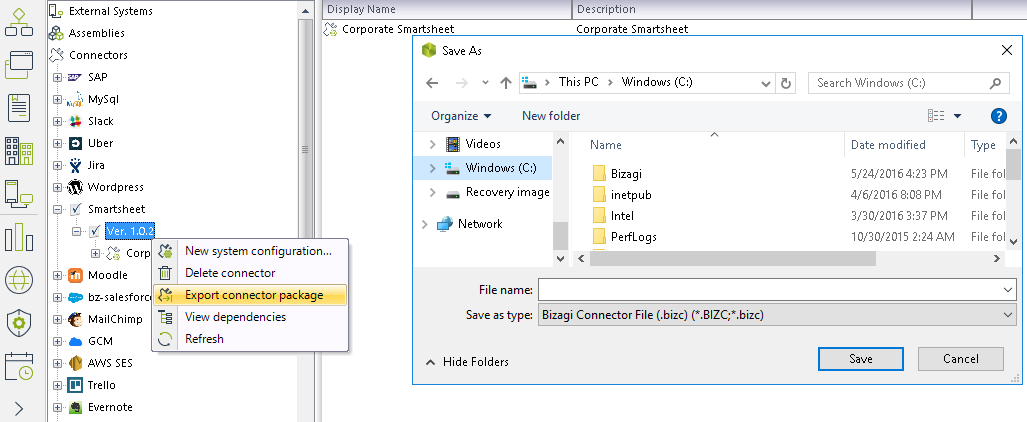Open the buildings organization sidebar icon
Image resolution: width=1027 pixels, height=422 pixels.
tap(19, 151)
